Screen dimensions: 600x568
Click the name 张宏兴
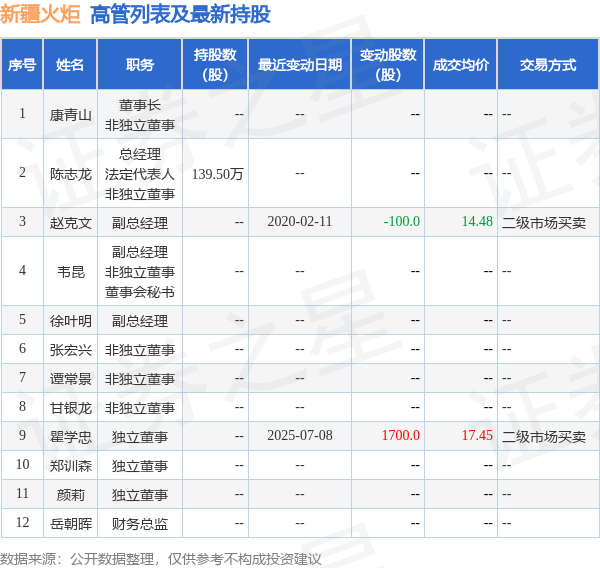(x=70, y=349)
